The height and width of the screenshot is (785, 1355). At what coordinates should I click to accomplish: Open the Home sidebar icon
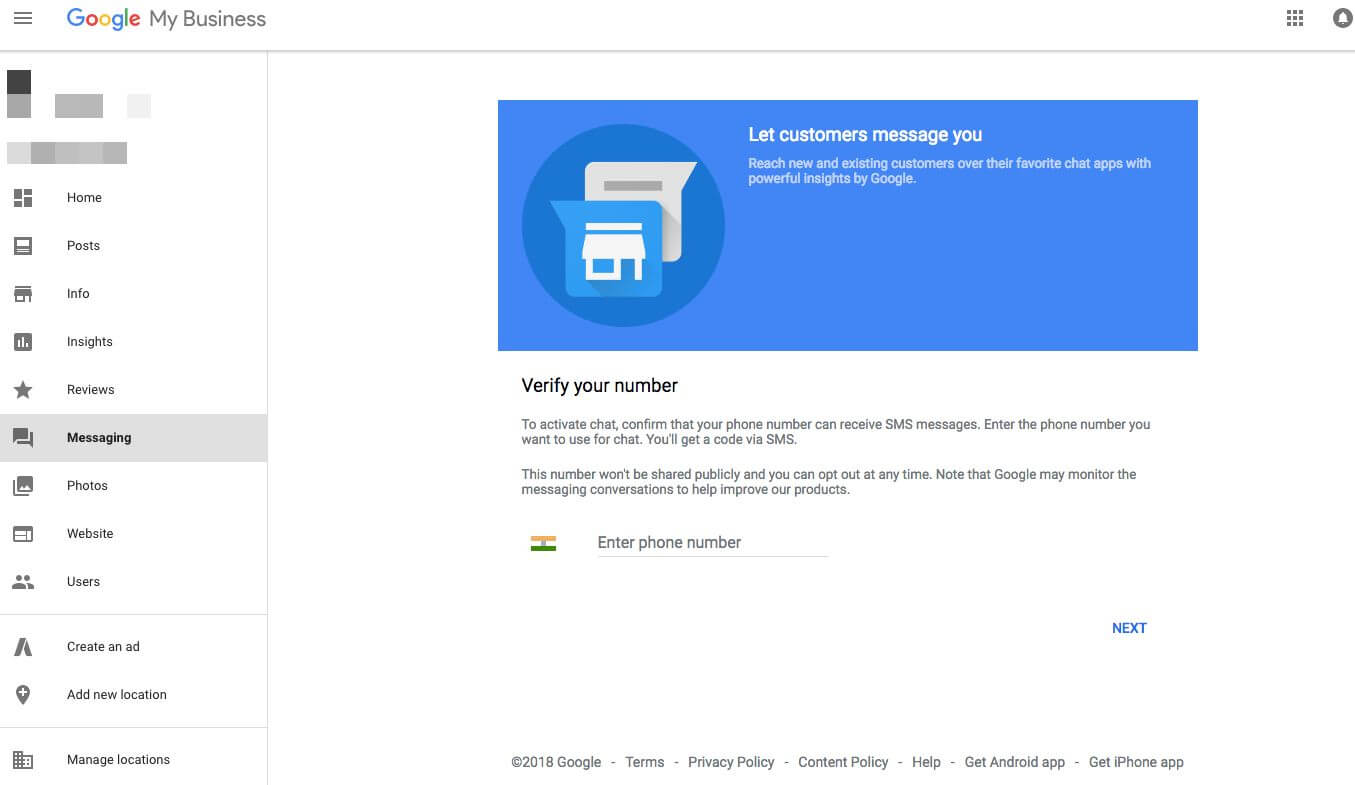[23, 197]
